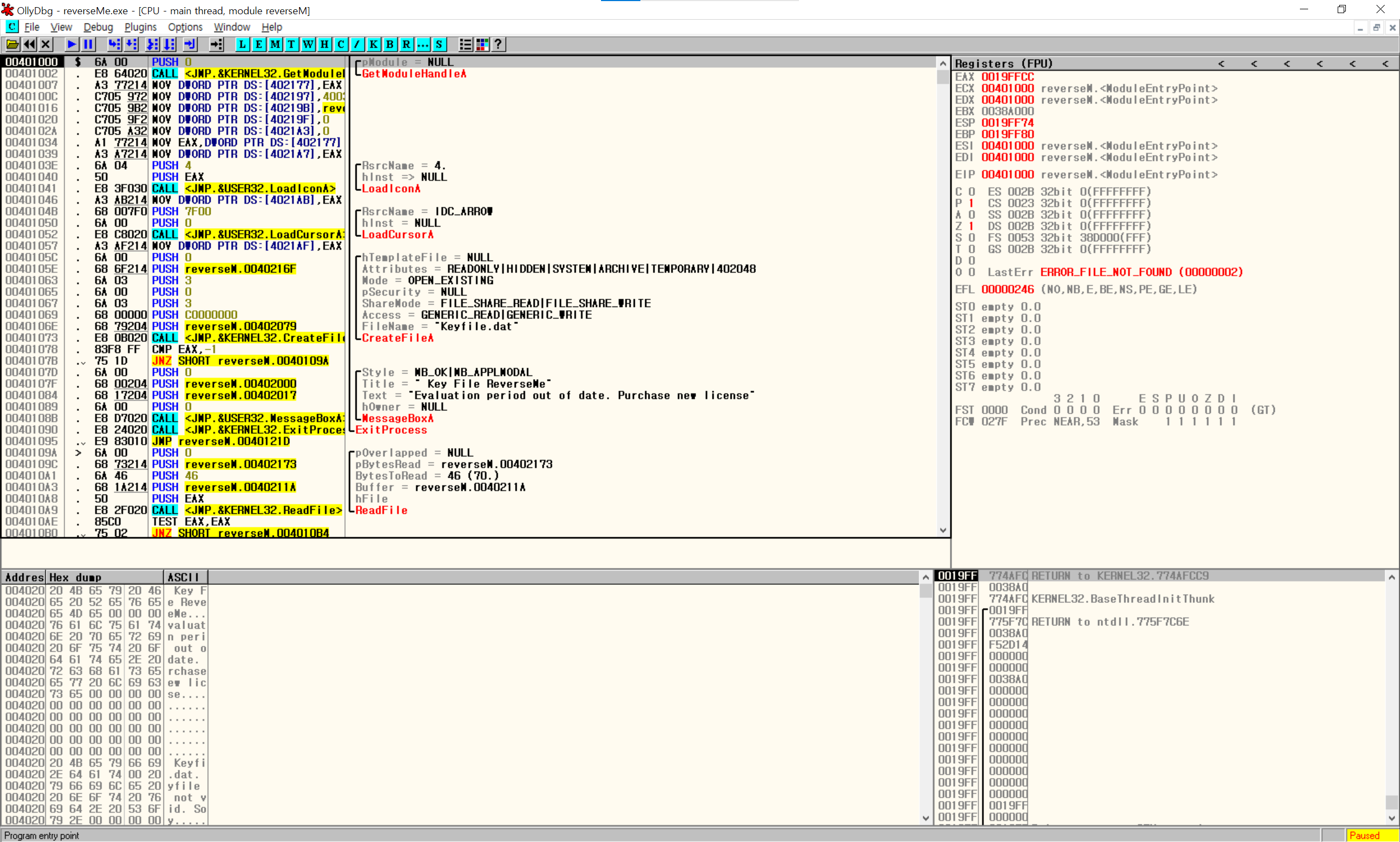1400x842 pixels.
Task: Select the Z flag value in registers
Action: coord(971,226)
